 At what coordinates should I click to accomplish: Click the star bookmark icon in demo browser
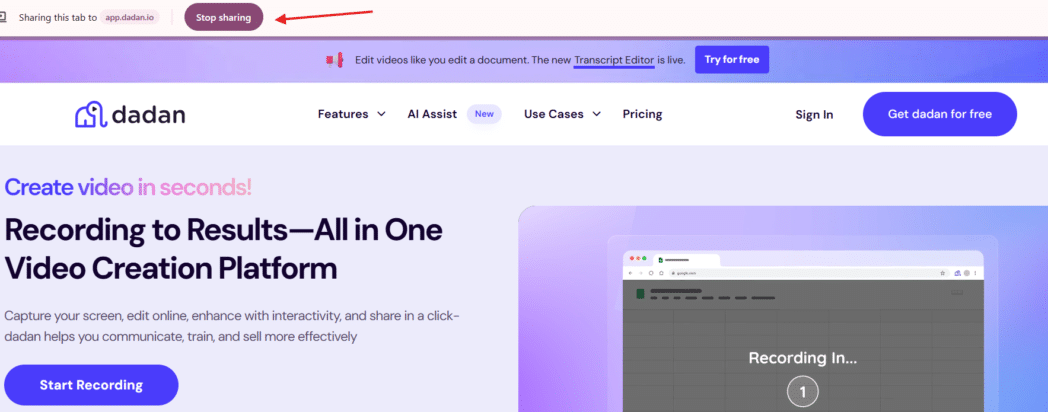click(x=943, y=272)
